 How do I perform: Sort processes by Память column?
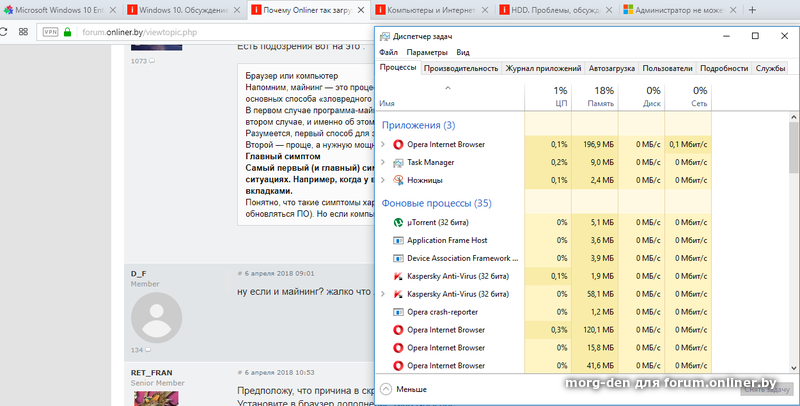[x=595, y=96]
